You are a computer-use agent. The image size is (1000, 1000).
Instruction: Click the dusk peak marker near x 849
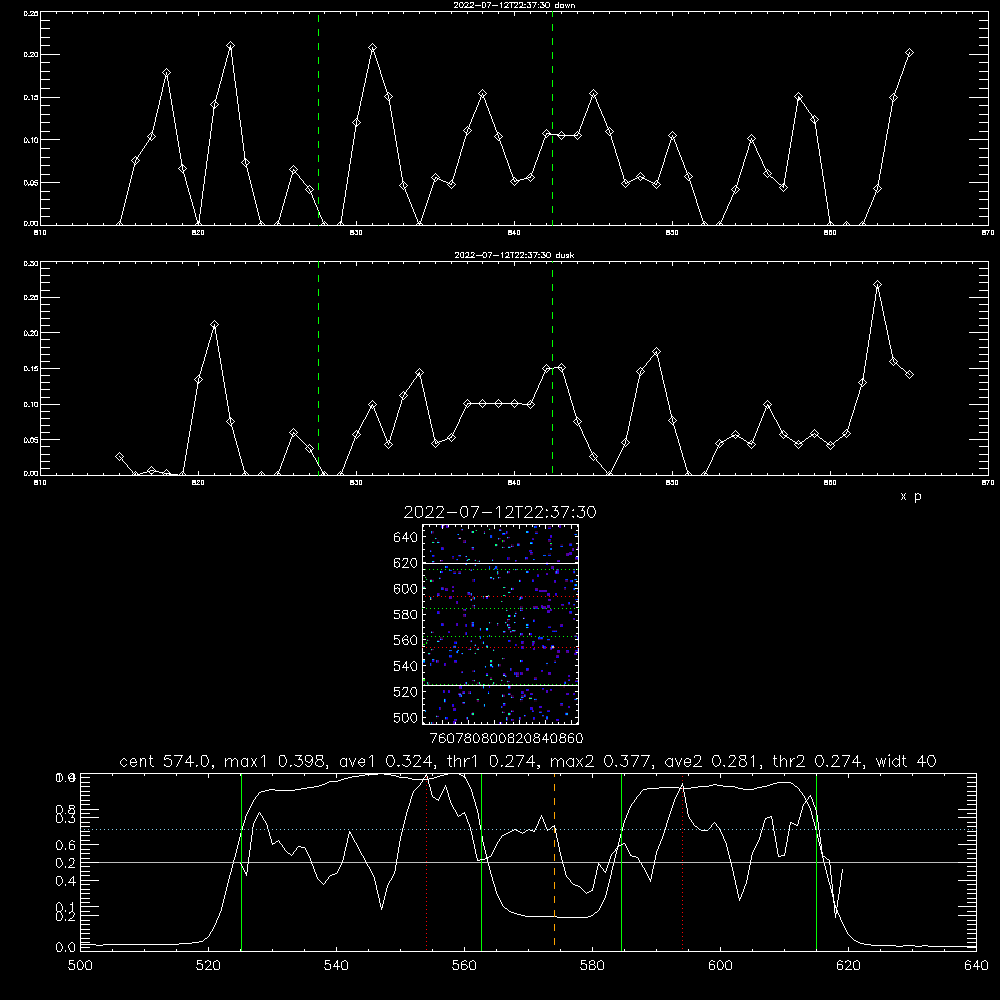[656, 352]
